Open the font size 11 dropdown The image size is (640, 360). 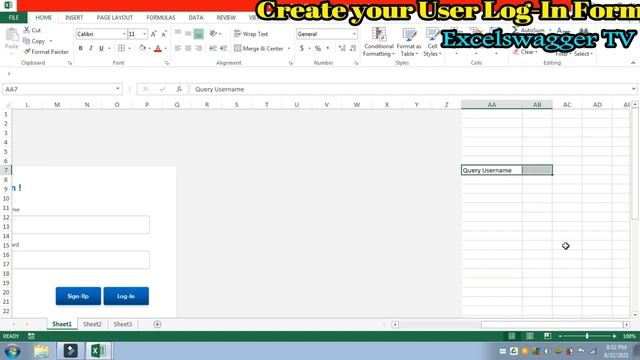point(144,34)
